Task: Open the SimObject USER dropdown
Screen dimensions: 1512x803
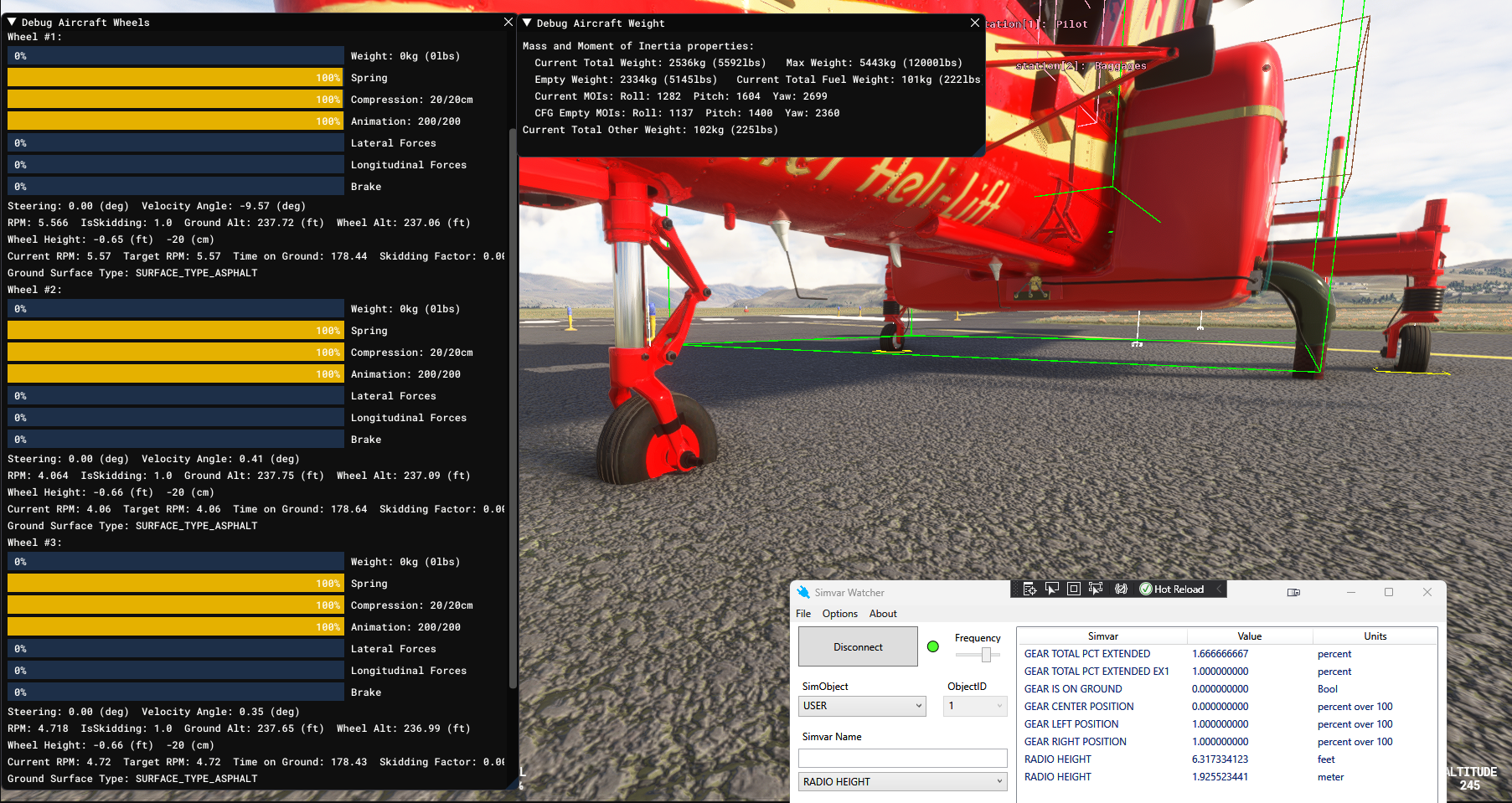Action: pyautogui.click(x=862, y=706)
